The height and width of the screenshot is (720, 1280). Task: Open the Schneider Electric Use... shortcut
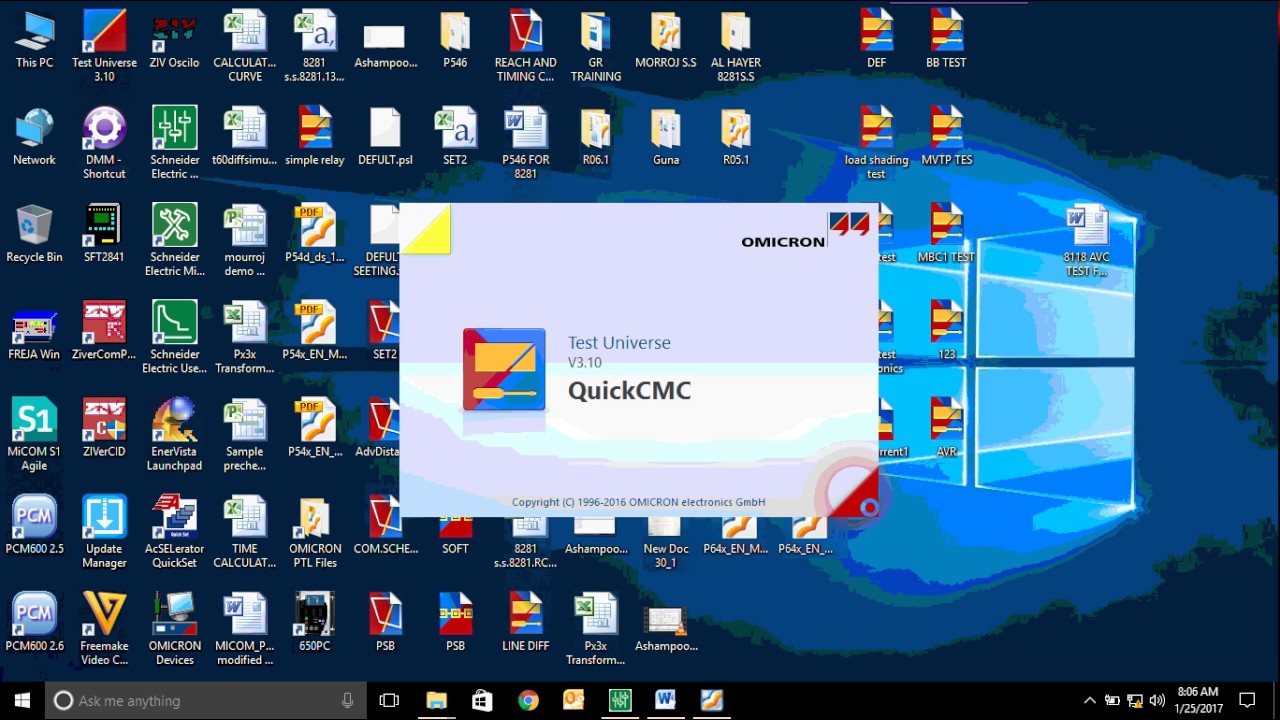point(174,337)
